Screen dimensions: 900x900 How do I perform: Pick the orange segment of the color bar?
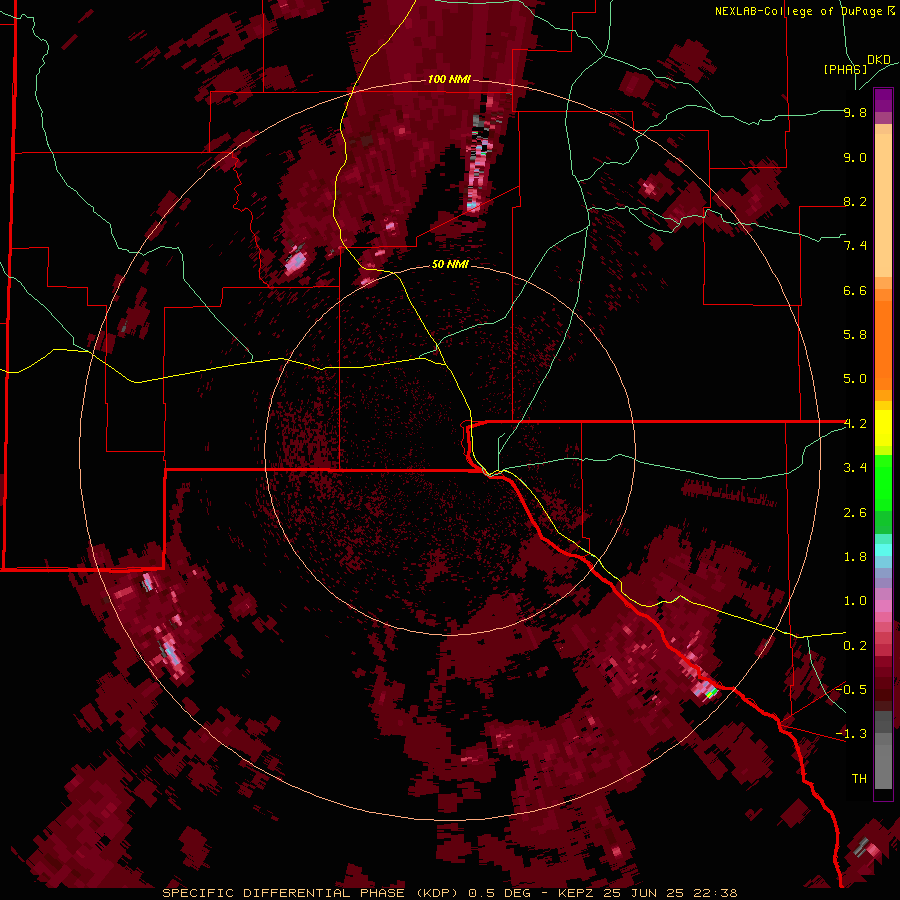click(883, 344)
